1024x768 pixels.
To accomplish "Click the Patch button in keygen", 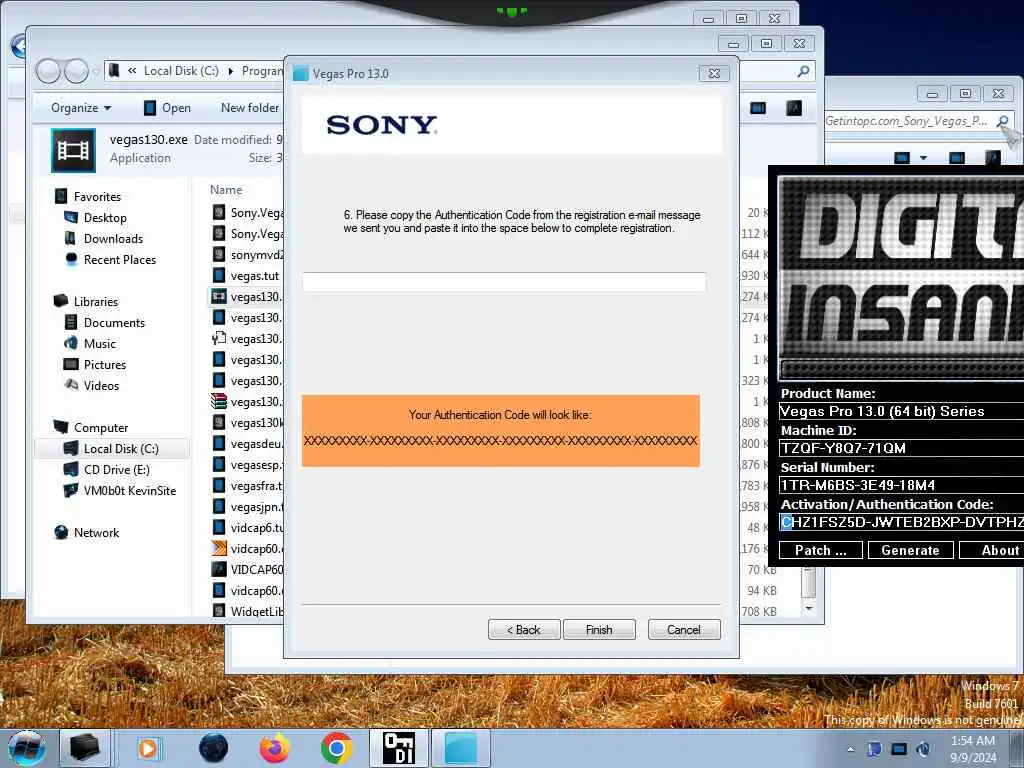I will (x=820, y=550).
